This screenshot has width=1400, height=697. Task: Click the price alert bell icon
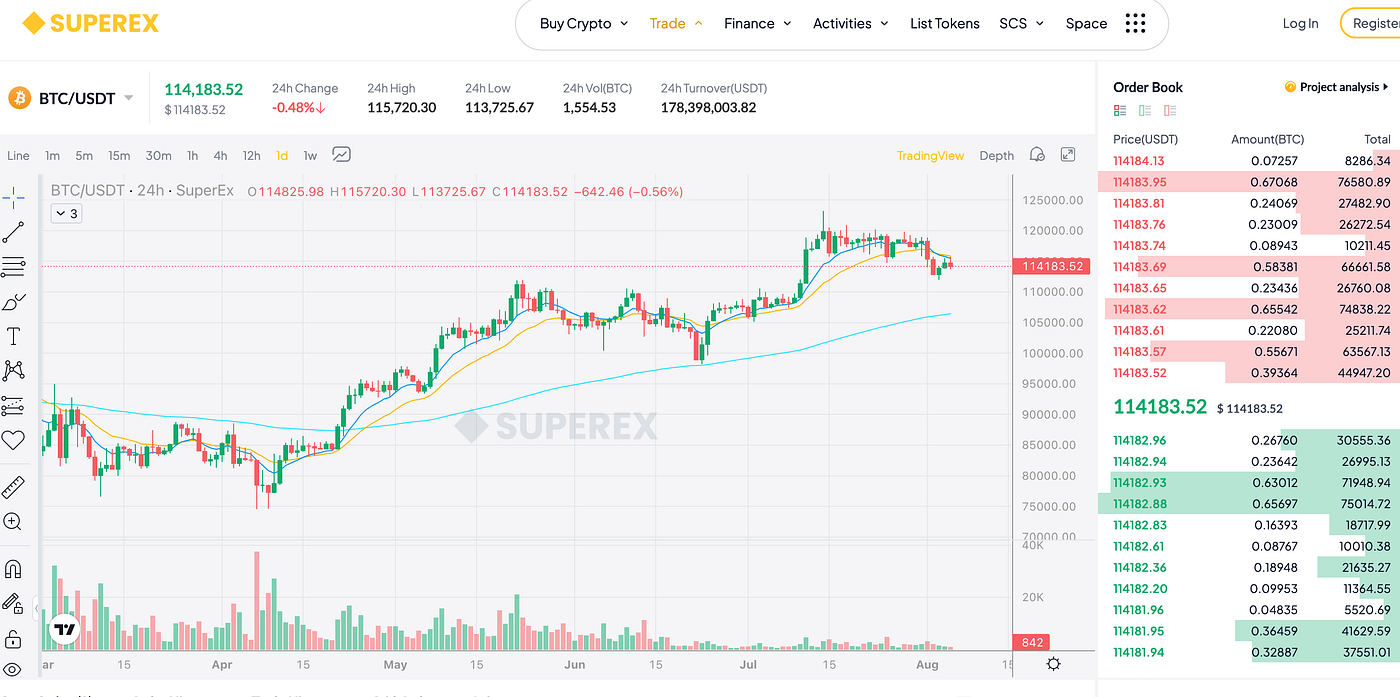tap(1037, 155)
